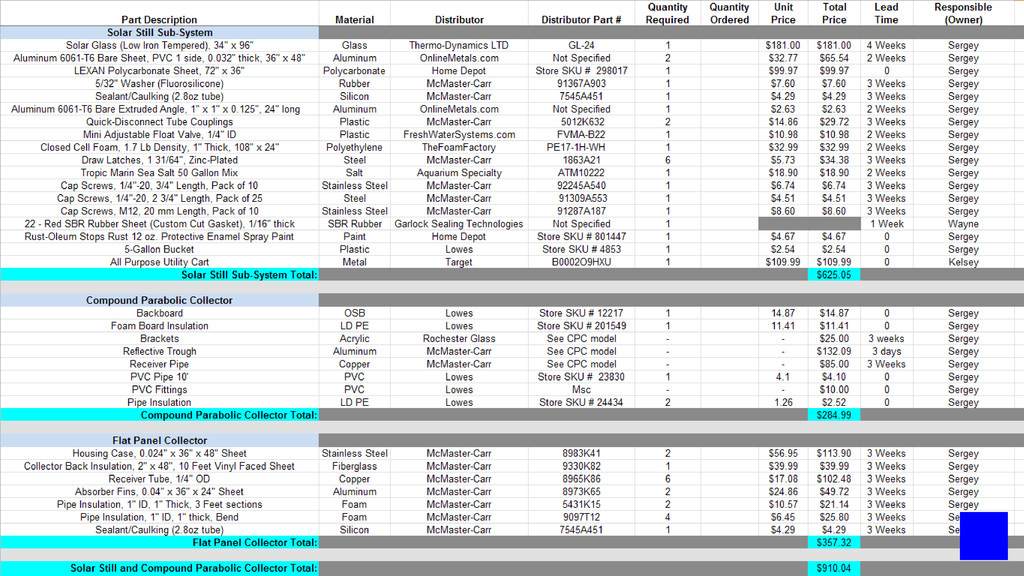The width and height of the screenshot is (1024, 576).
Task: Click part number ATM10222
Action: point(581,173)
